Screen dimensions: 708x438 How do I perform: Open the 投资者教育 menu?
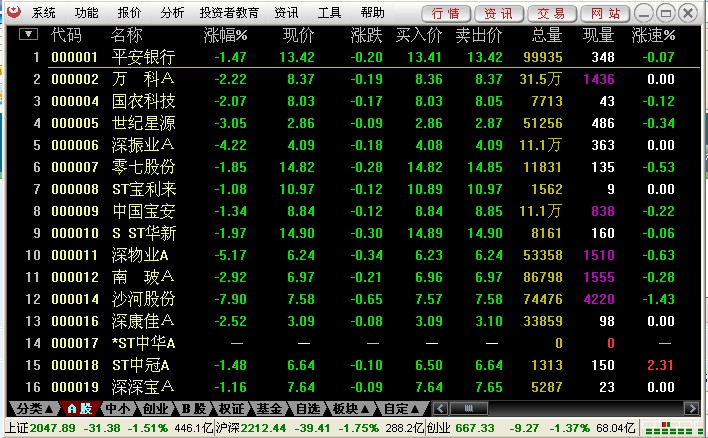[229, 13]
